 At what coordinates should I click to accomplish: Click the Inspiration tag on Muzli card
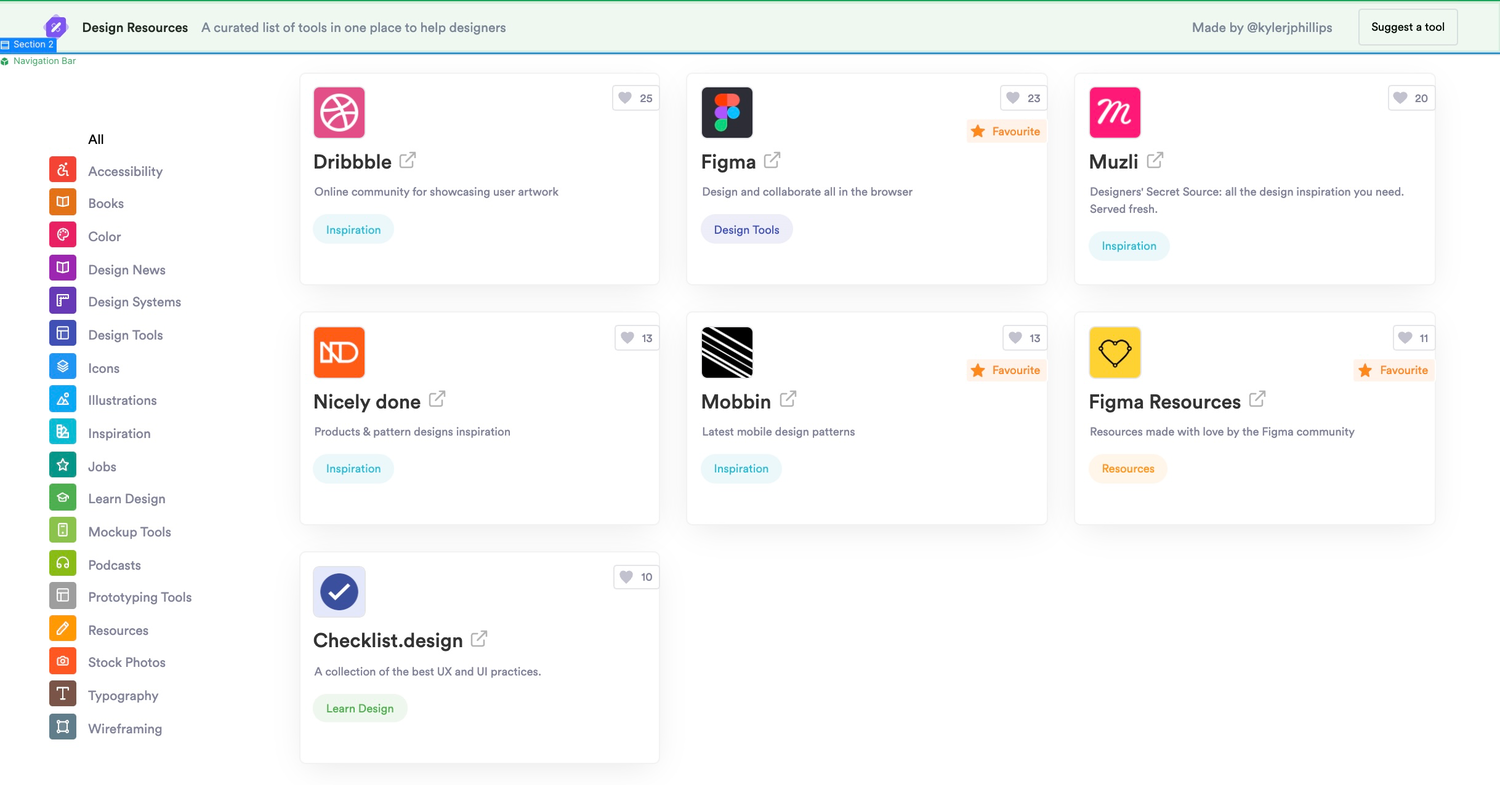tap(1129, 246)
